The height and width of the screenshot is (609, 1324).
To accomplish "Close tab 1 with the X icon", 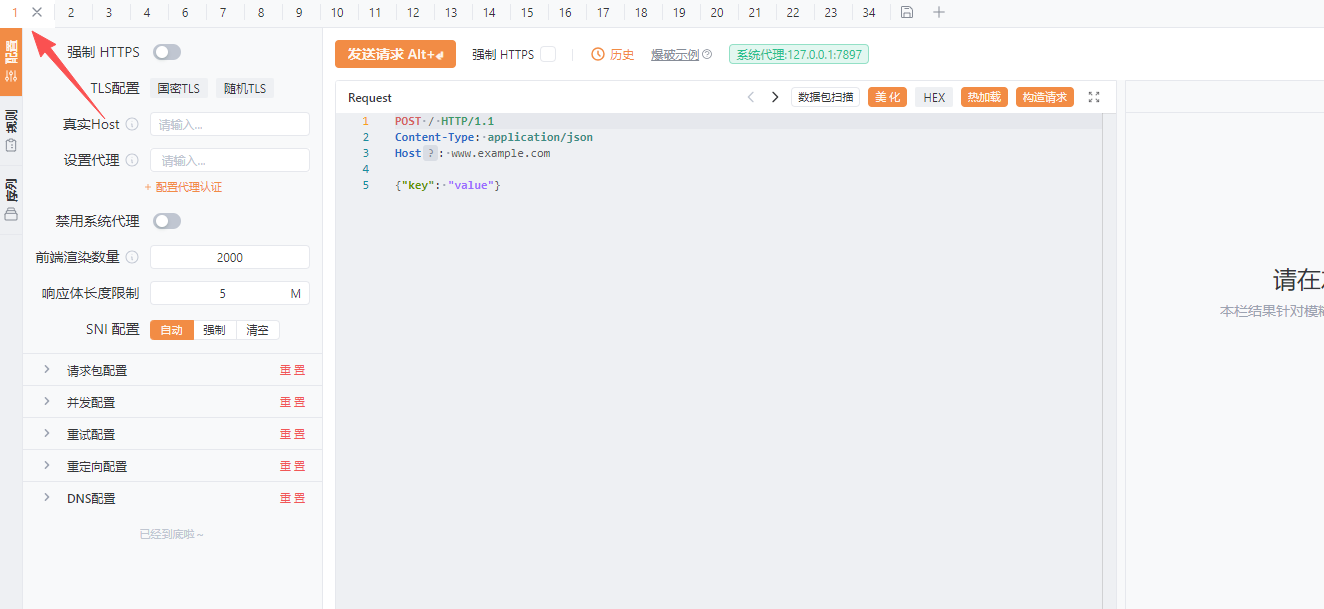I will point(37,12).
